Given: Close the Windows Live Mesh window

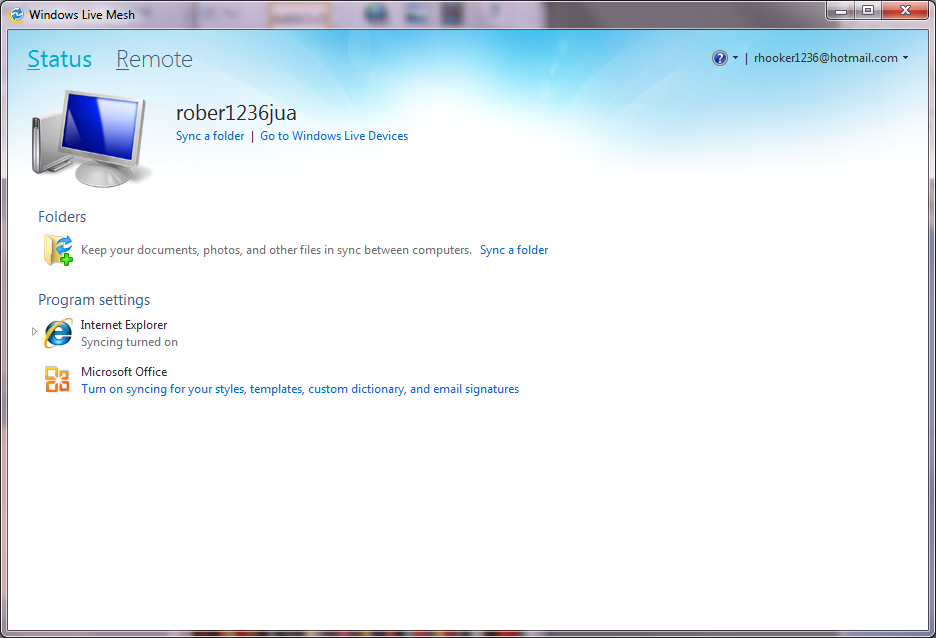Looking at the screenshot, I should tap(905, 10).
